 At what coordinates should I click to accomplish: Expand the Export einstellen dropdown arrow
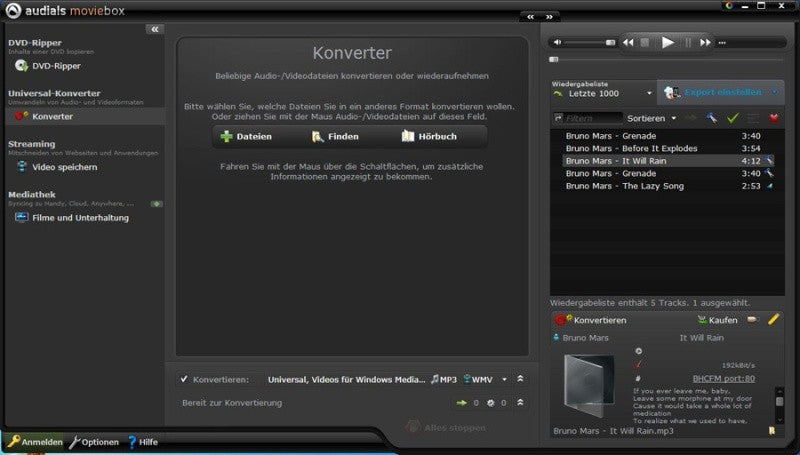click(775, 92)
